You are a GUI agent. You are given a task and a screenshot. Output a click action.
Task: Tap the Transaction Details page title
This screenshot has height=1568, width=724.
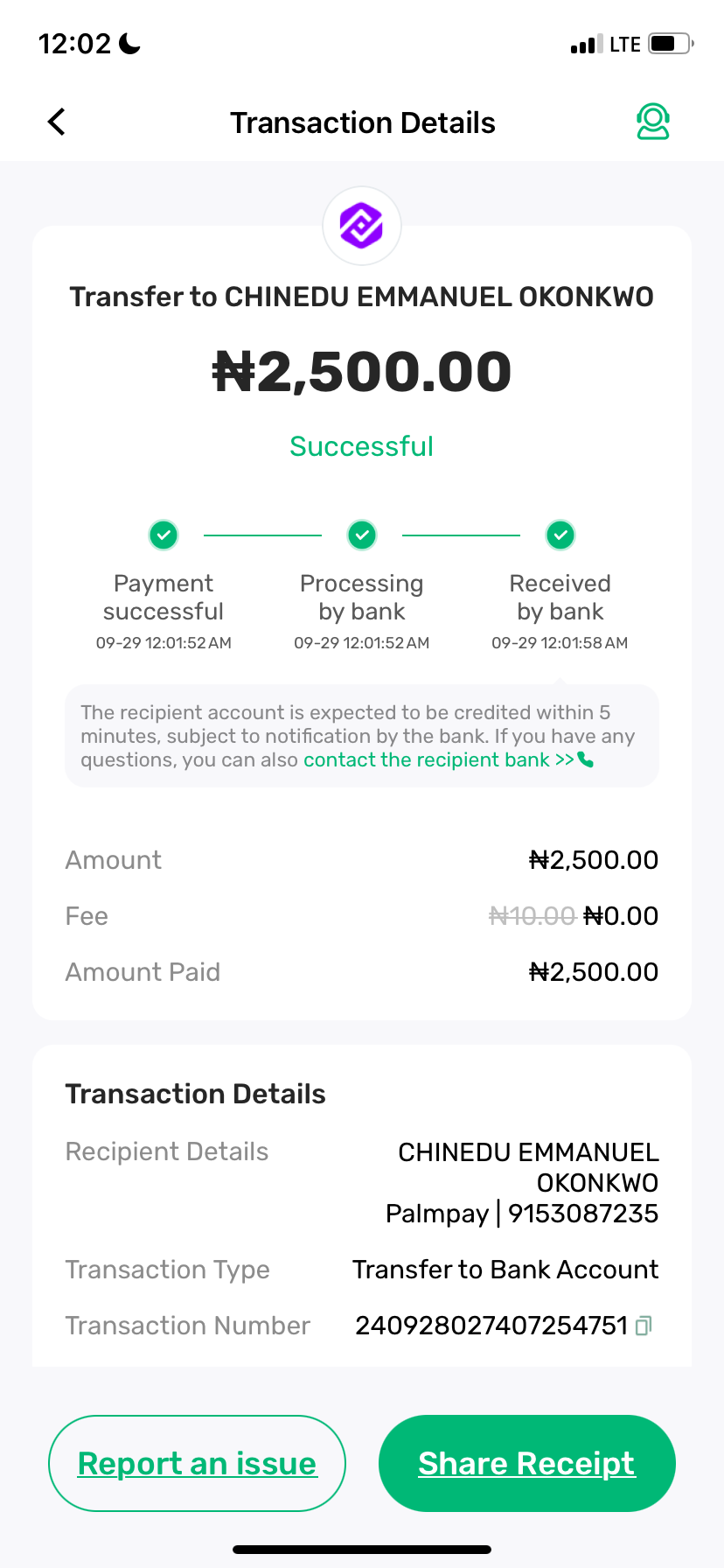pyautogui.click(x=362, y=123)
